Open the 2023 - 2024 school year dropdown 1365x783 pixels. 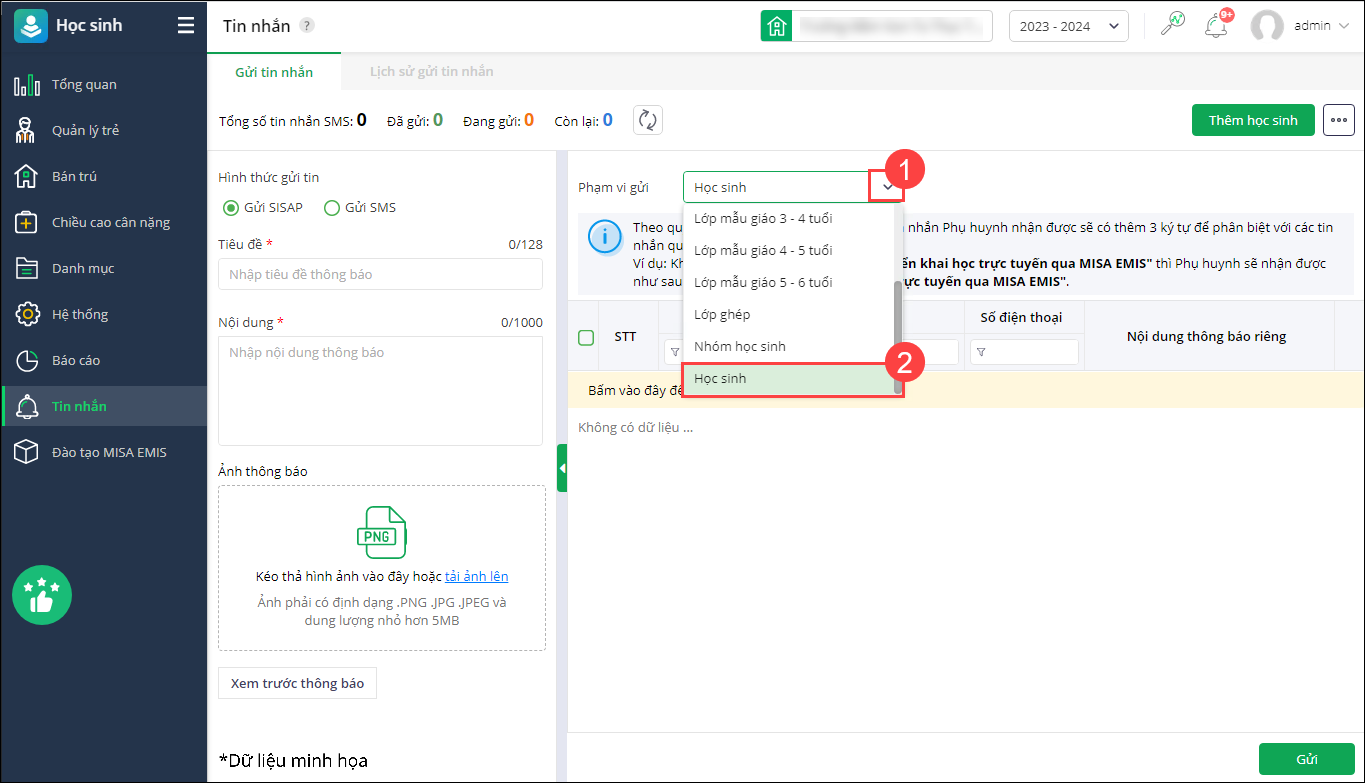pos(1069,26)
